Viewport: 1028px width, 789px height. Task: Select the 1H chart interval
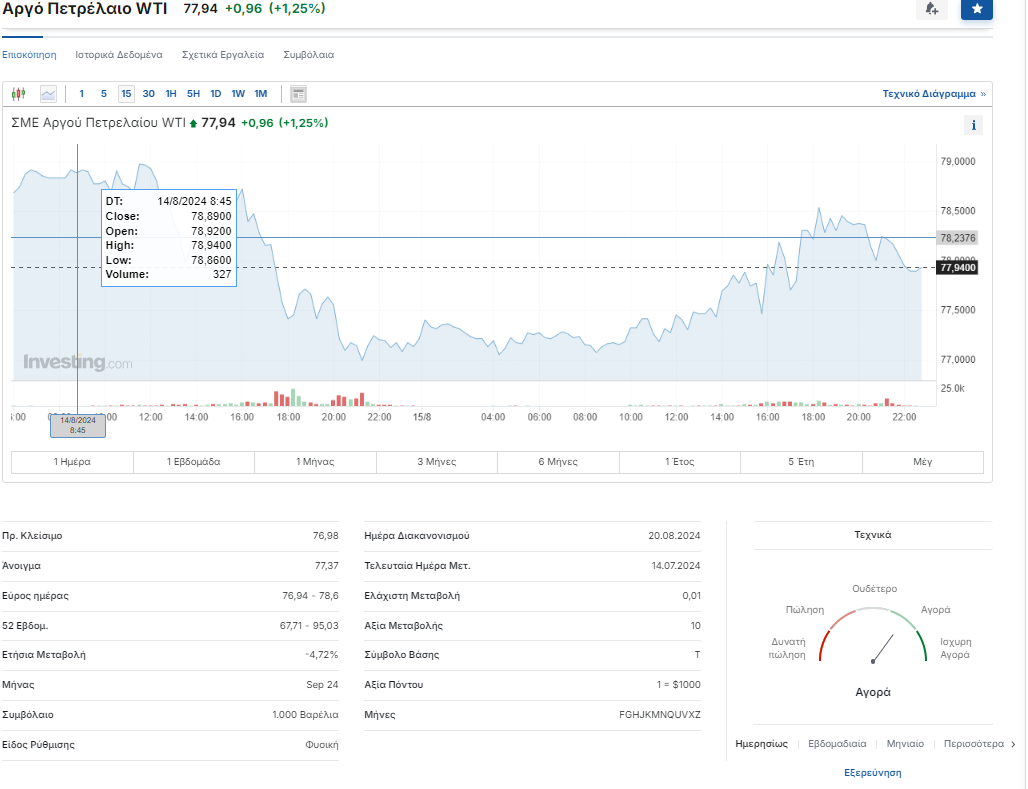(x=171, y=94)
